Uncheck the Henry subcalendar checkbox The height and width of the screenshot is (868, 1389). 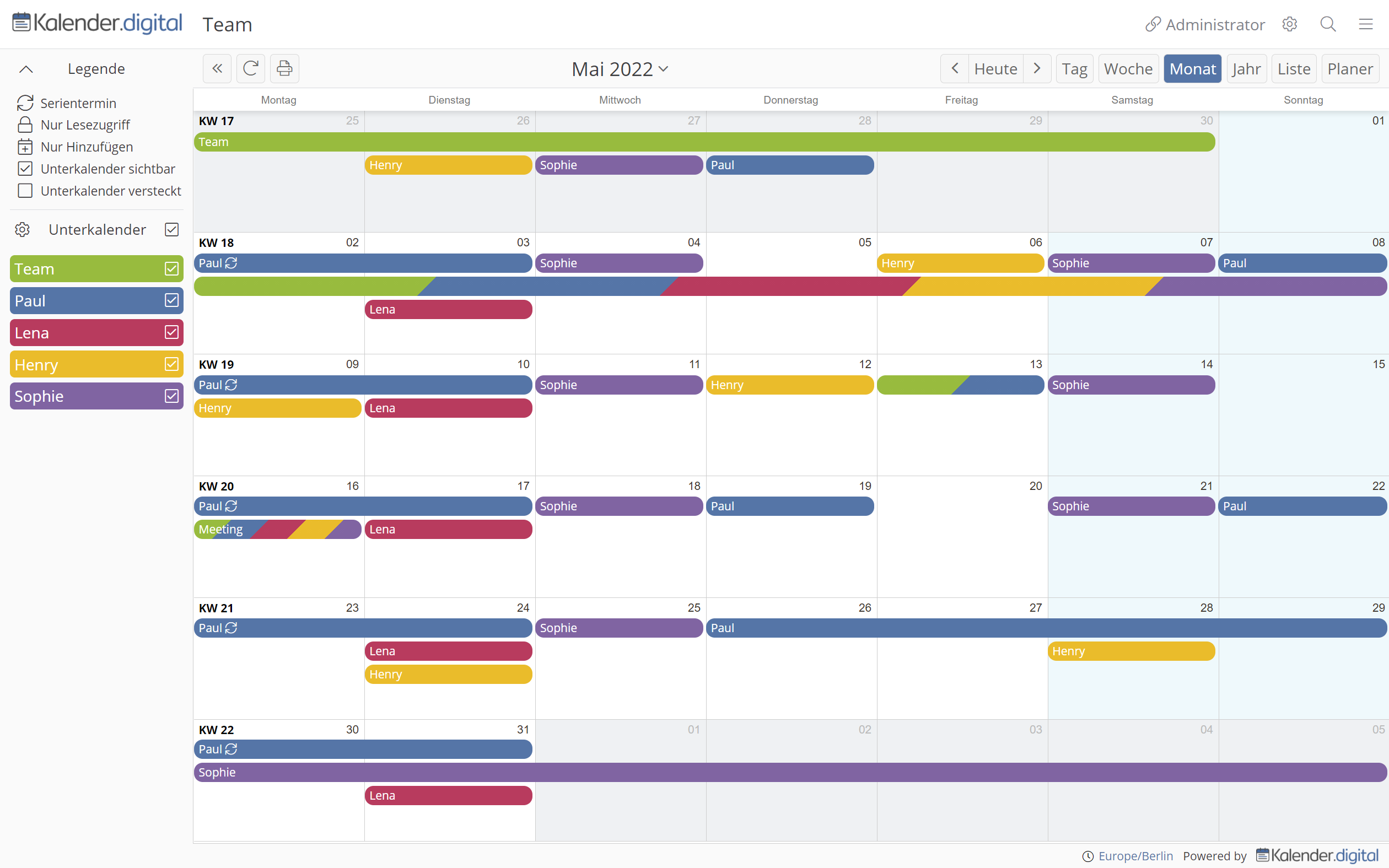(x=171, y=364)
